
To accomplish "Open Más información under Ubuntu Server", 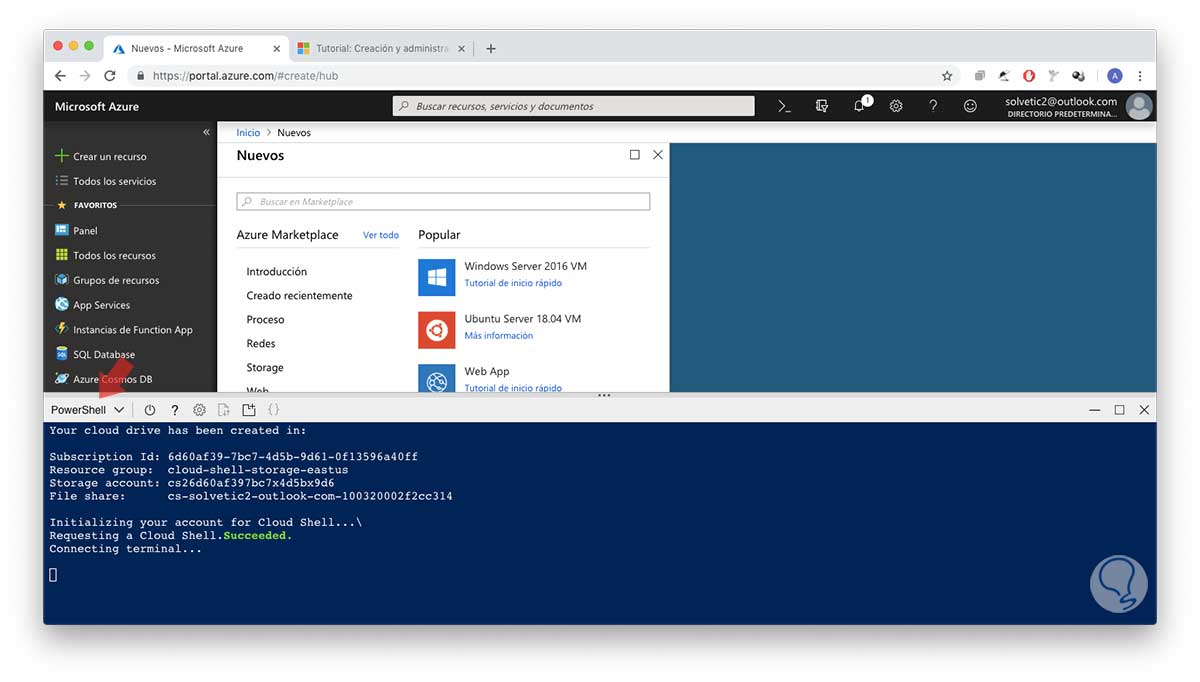I will (498, 335).
